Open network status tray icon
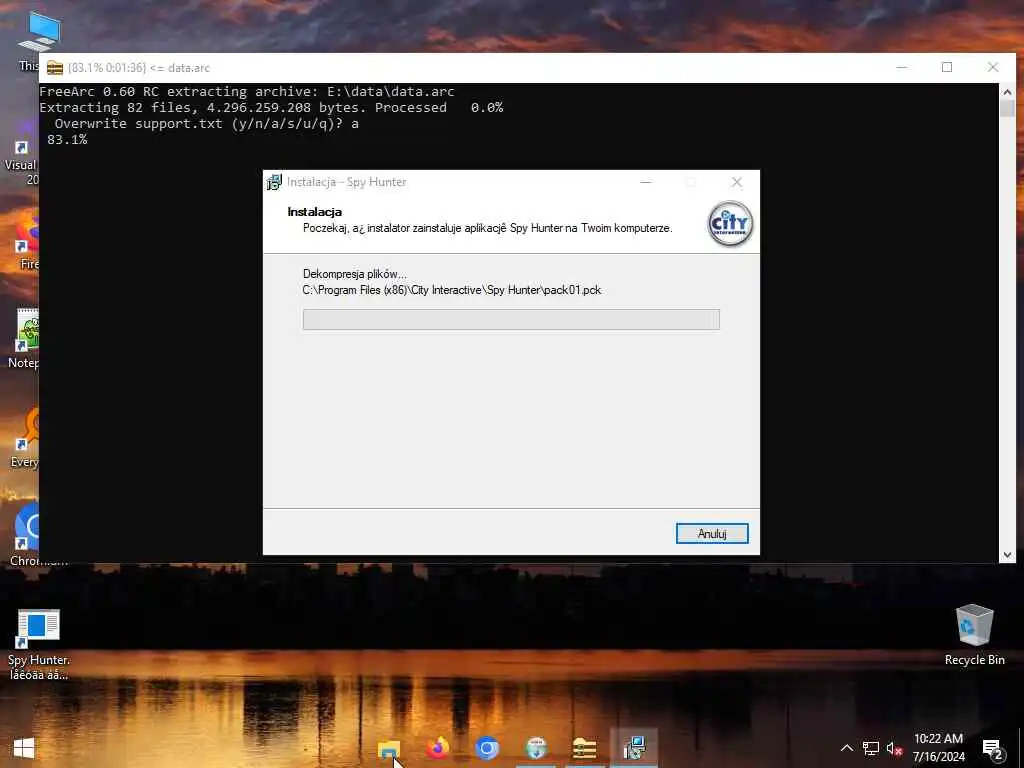 [x=871, y=748]
